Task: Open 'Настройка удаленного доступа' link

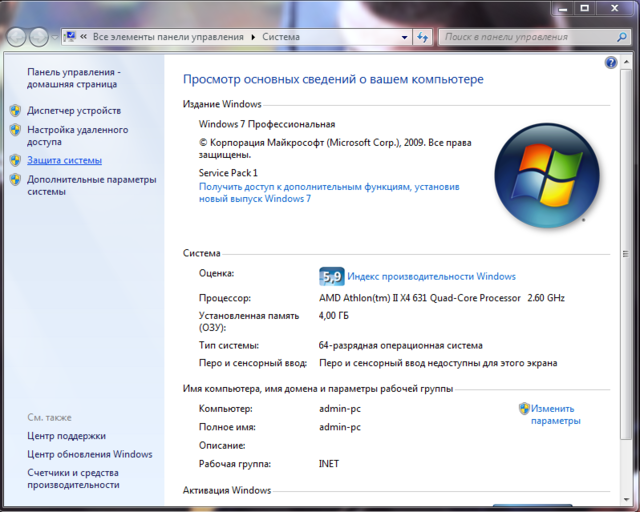Action: coord(78,136)
